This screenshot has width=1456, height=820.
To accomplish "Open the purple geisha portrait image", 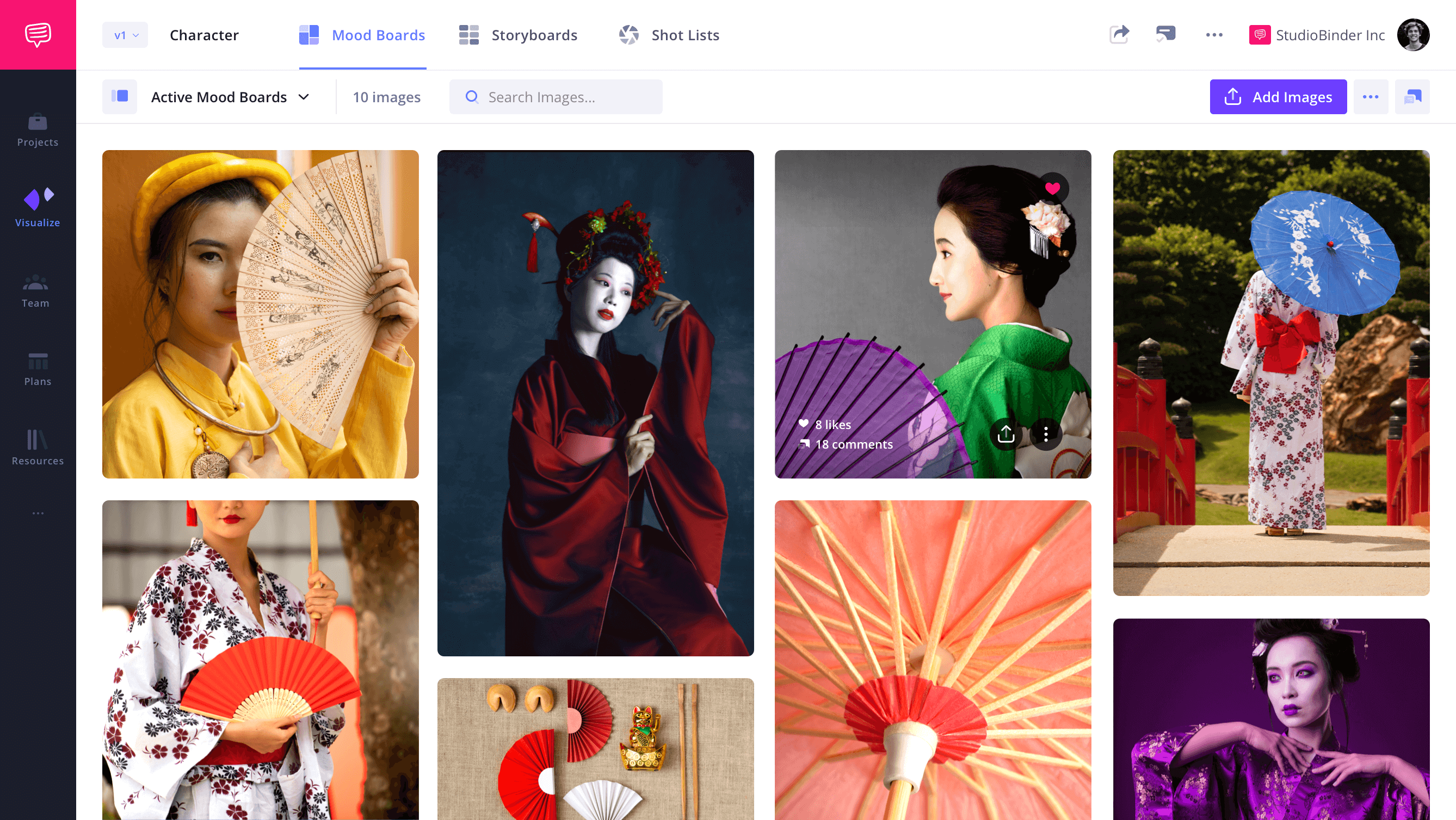I will (1271, 719).
